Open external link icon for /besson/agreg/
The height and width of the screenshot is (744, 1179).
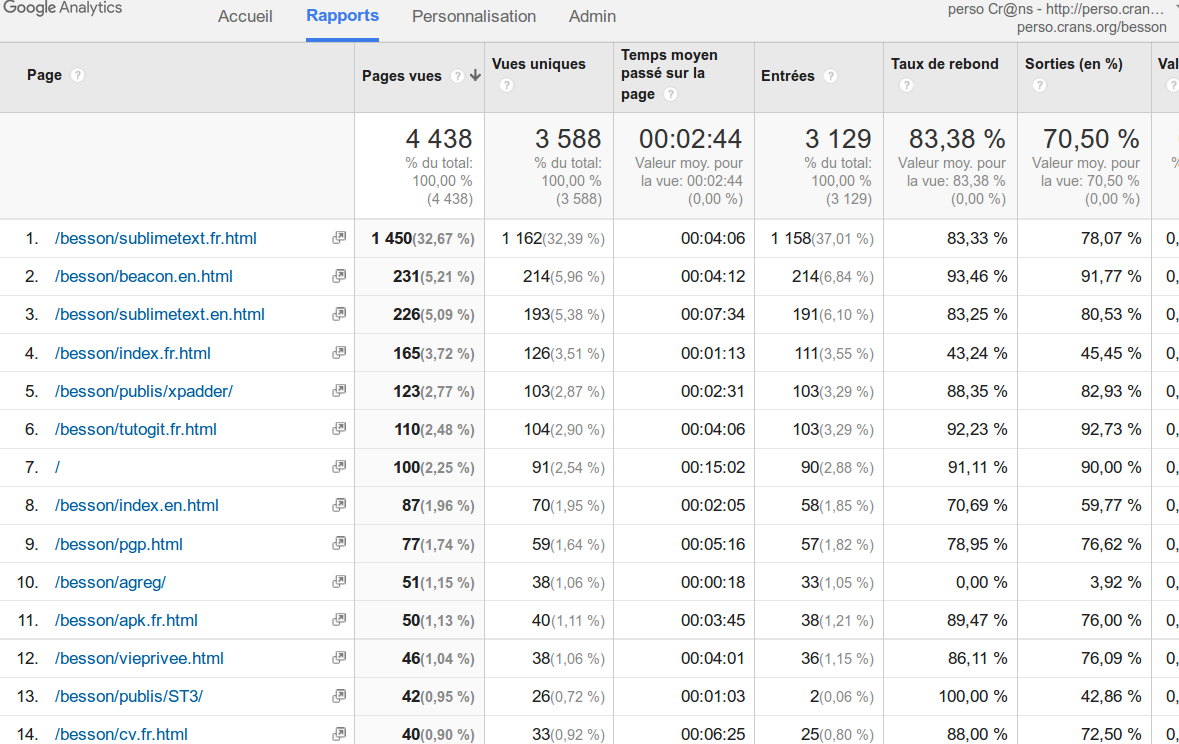[x=339, y=582]
